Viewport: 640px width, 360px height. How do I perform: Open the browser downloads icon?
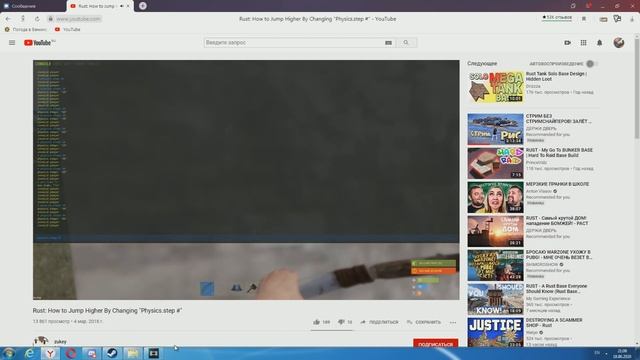point(632,19)
